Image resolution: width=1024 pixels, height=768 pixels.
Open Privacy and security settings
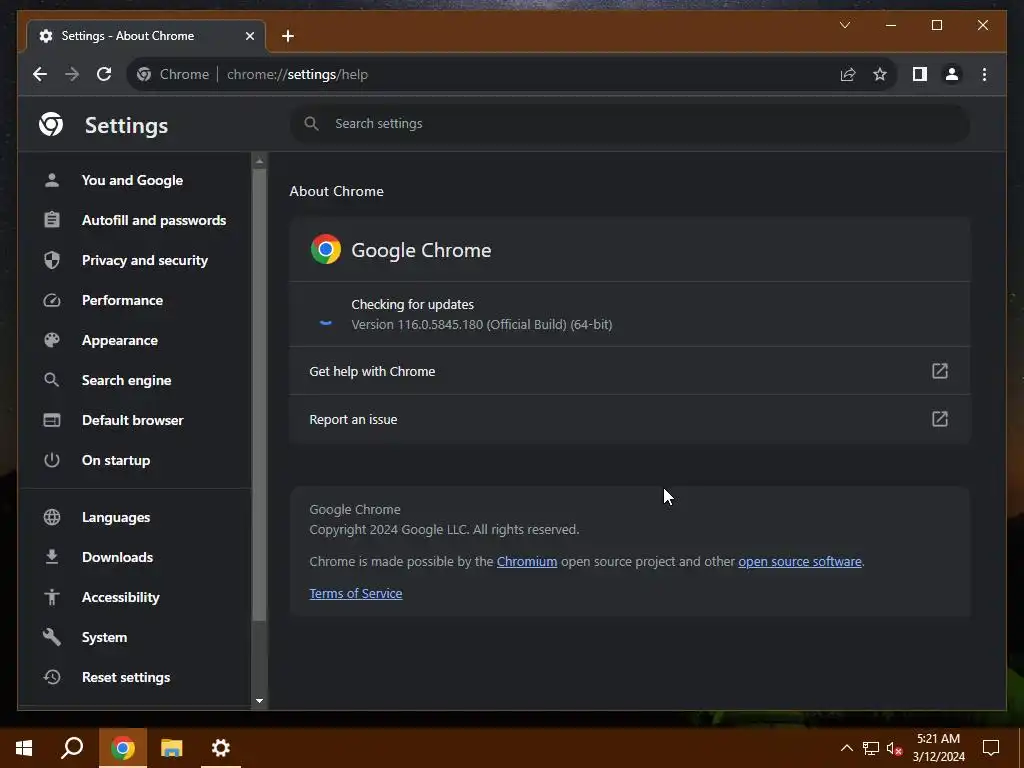145,260
